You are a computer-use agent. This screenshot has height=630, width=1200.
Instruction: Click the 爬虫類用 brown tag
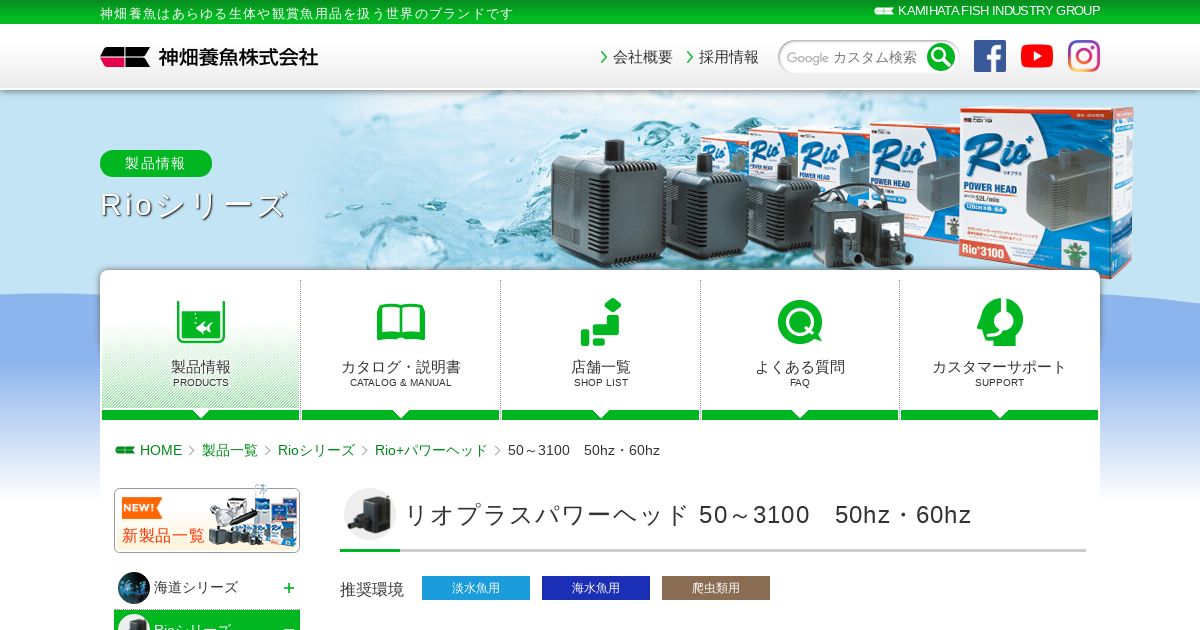[x=716, y=588]
